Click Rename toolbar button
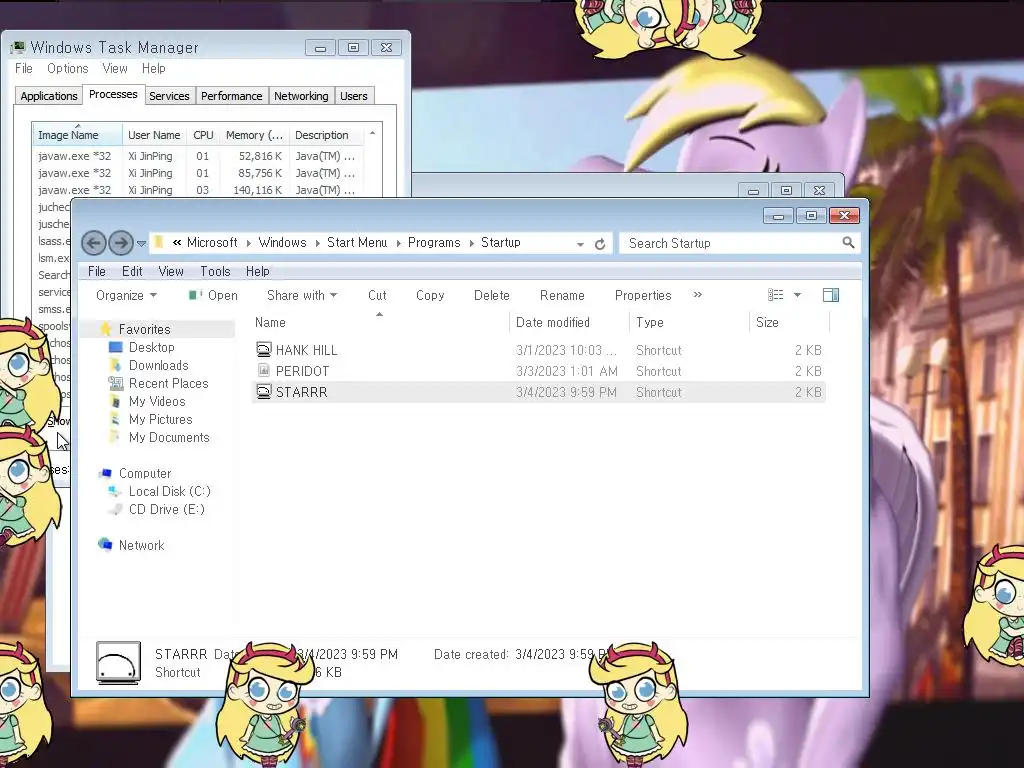The image size is (1024, 768). click(562, 295)
